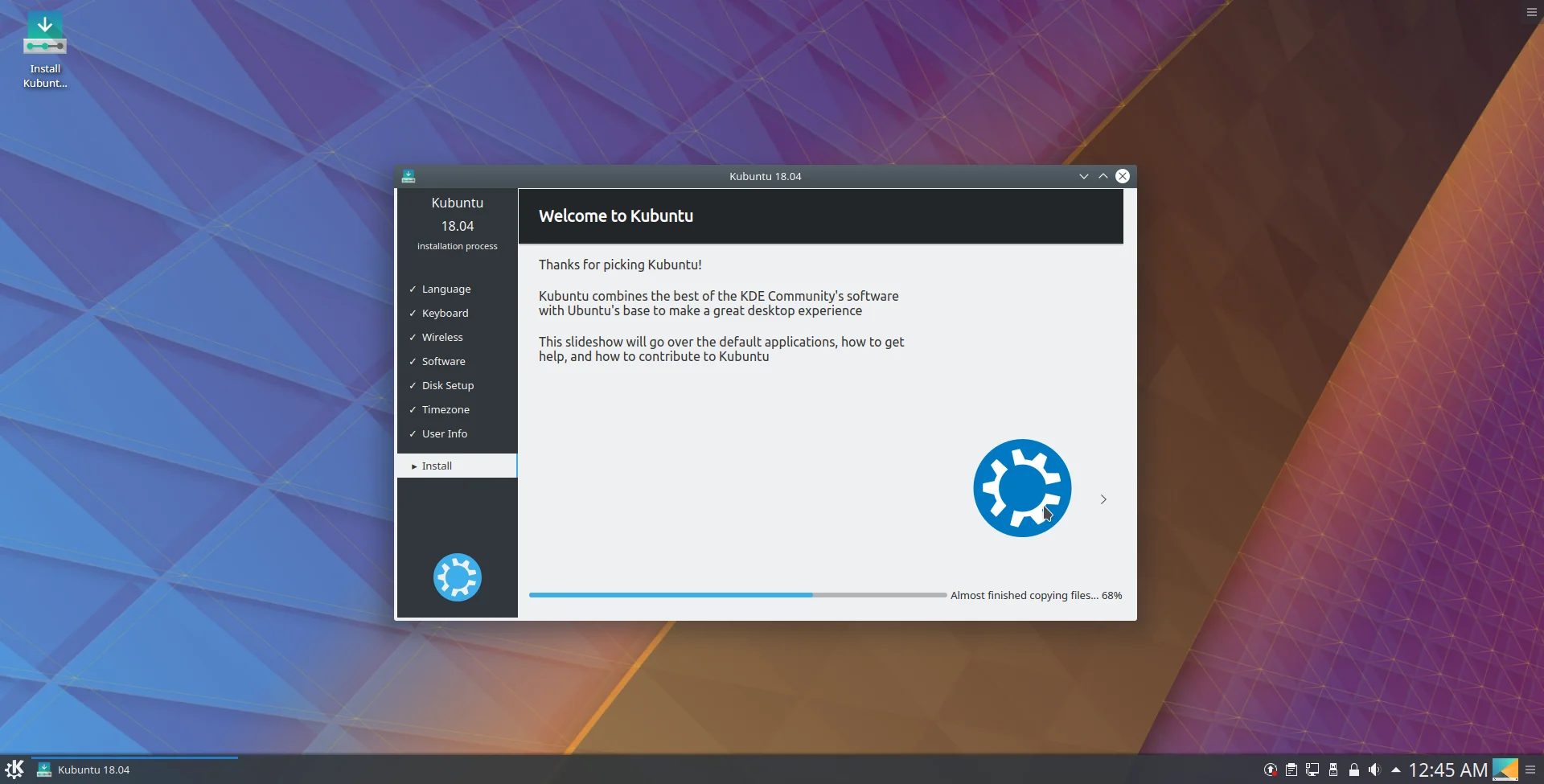Select the Wireless step in sidebar
This screenshot has height=784, width=1544.
point(457,337)
